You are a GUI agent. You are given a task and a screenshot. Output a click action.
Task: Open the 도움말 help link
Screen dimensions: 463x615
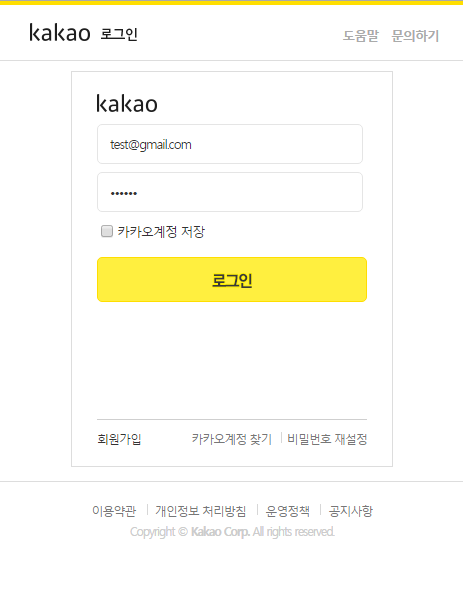pyautogui.click(x=361, y=36)
